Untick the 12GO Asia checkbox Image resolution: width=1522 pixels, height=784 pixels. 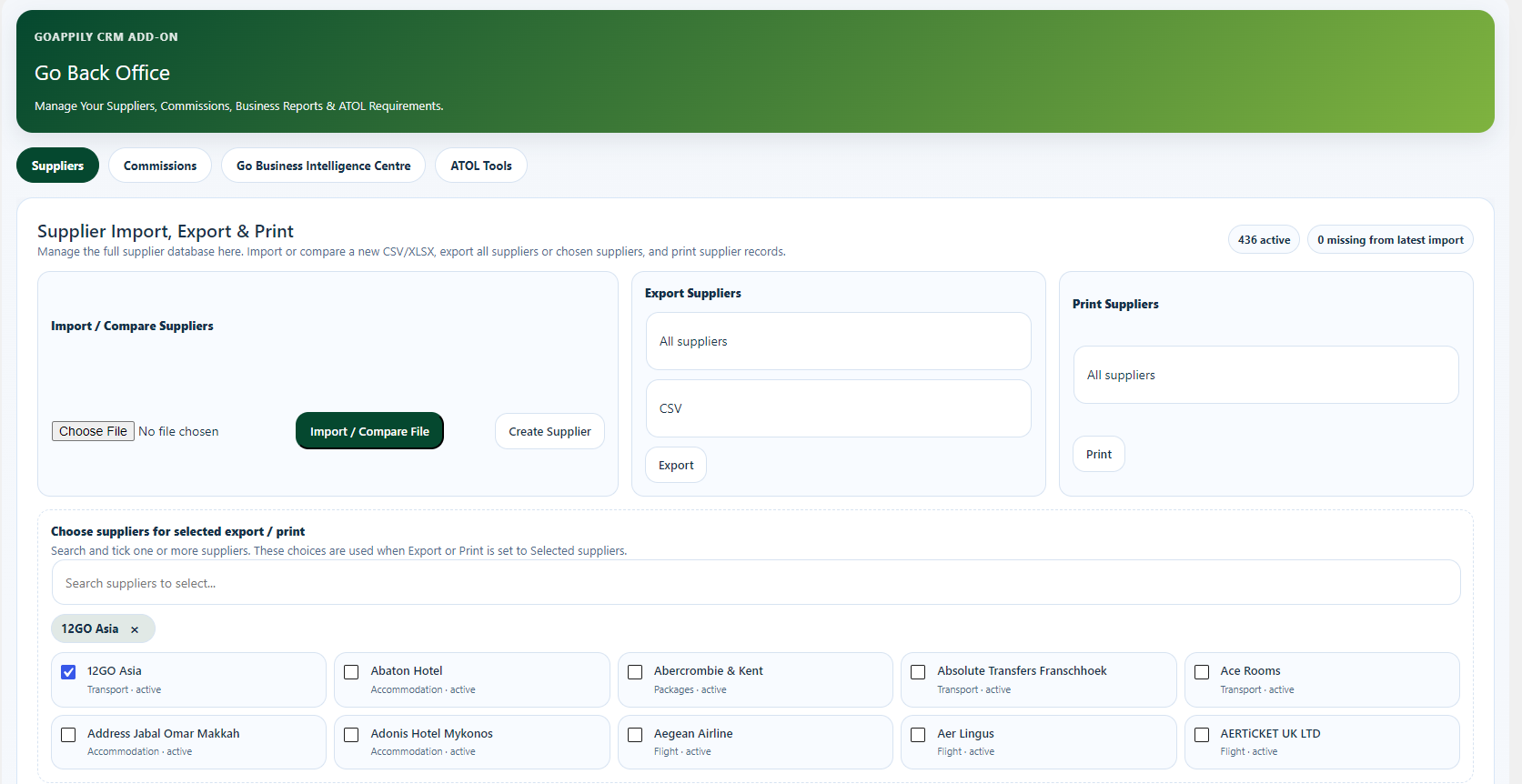tap(68, 672)
